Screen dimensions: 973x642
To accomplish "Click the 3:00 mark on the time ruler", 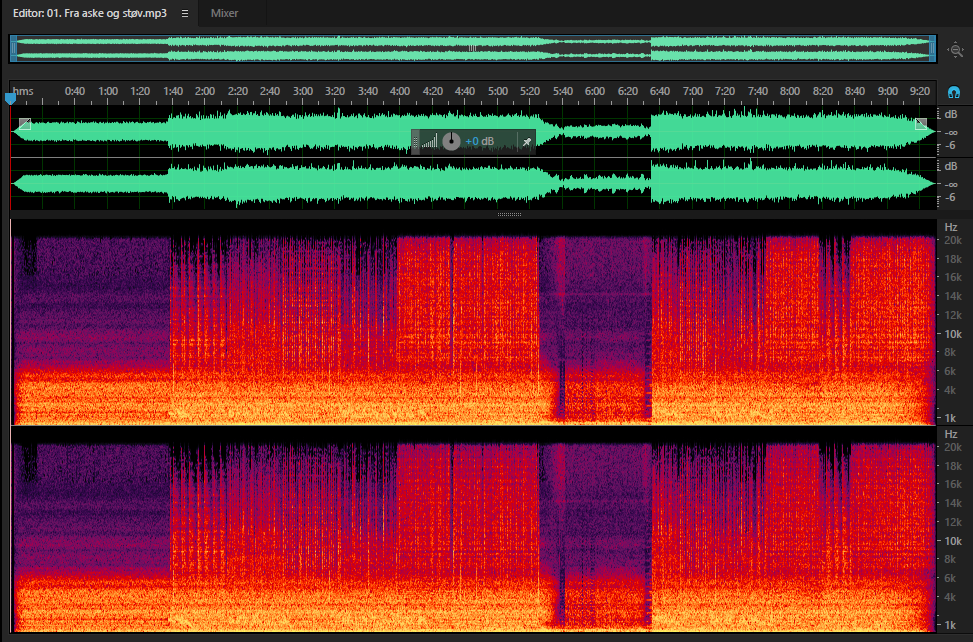I will pyautogui.click(x=302, y=91).
